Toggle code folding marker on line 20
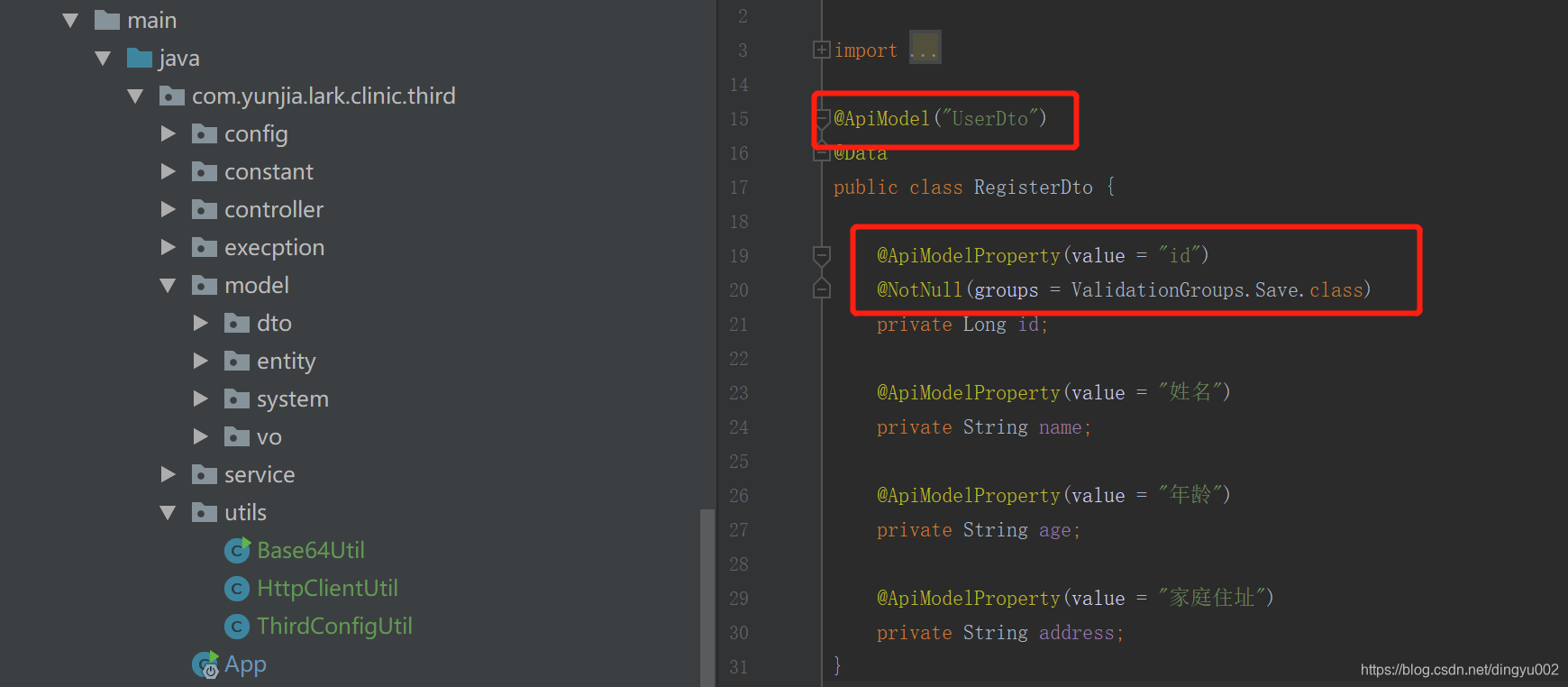The width and height of the screenshot is (1568, 687). click(x=821, y=289)
